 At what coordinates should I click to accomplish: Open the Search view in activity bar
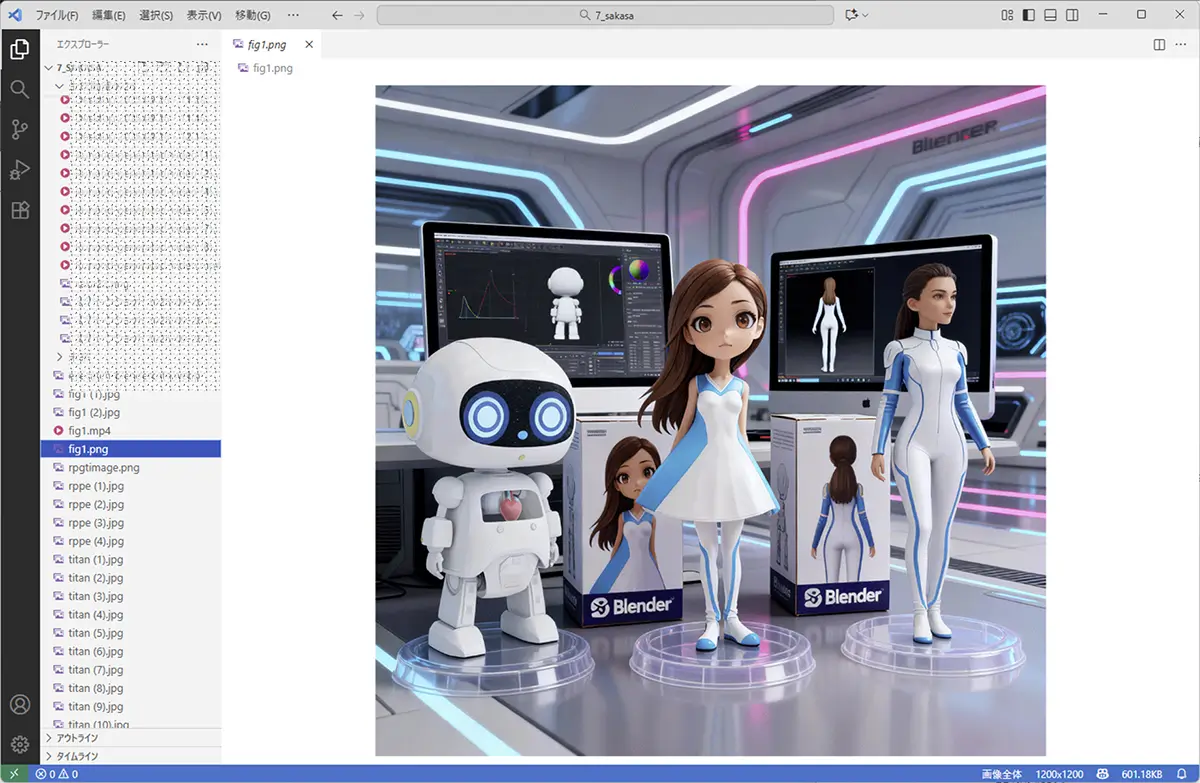click(x=19, y=90)
